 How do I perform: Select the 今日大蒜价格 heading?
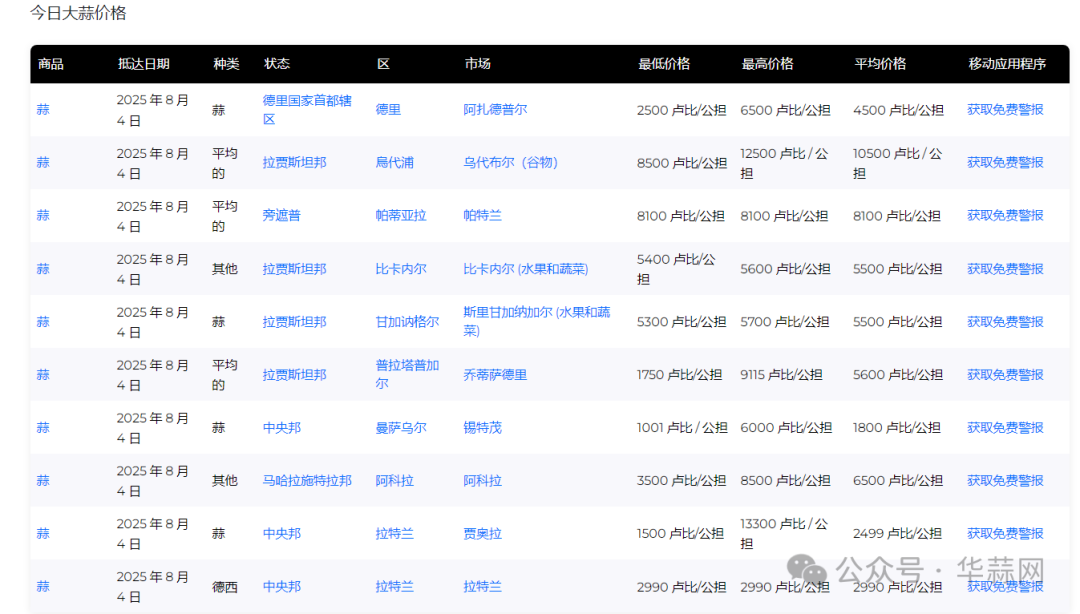(78, 13)
